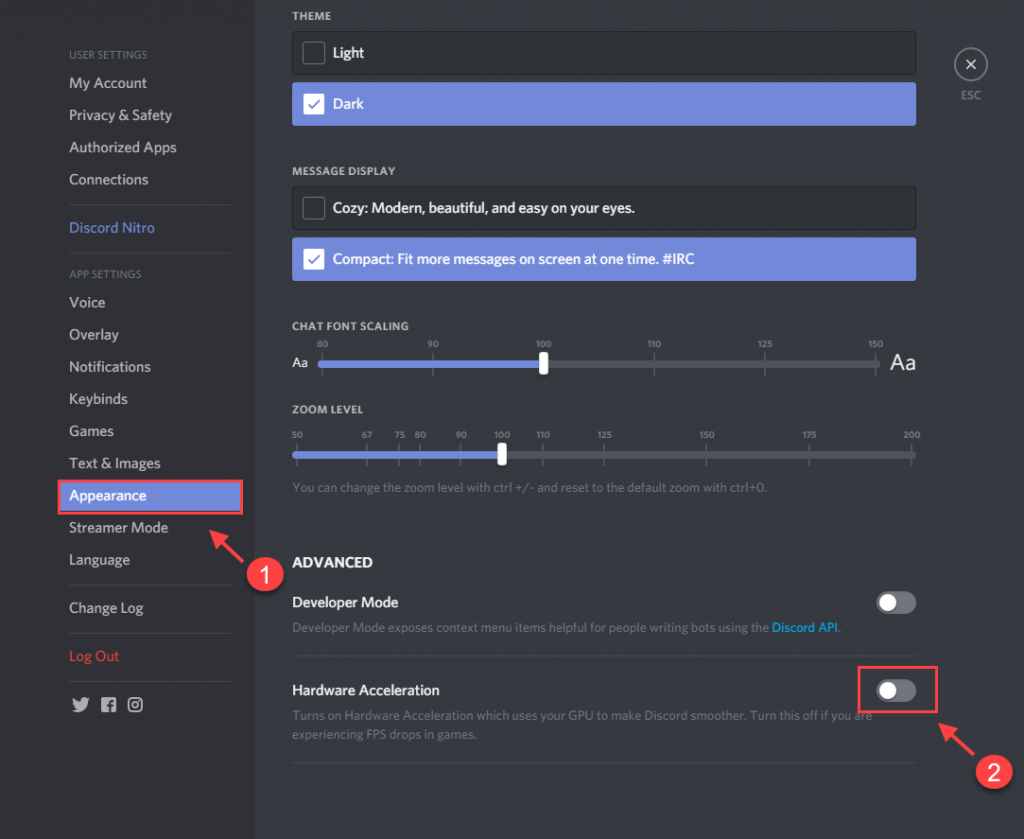Screen dimensions: 1024x839
Task: Open Privacy & Safety settings
Action: [x=120, y=115]
